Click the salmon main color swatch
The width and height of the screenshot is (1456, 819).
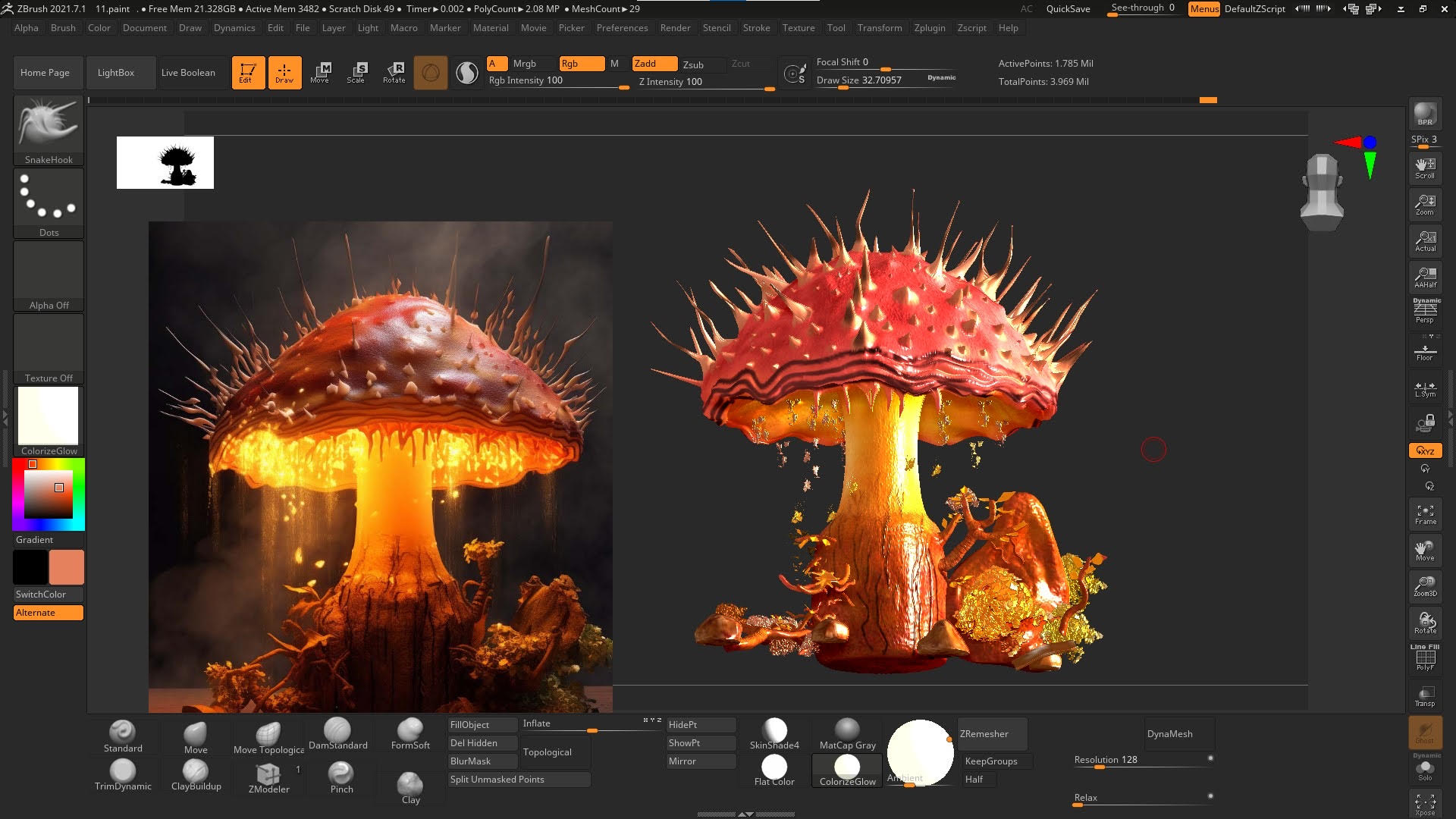66,567
